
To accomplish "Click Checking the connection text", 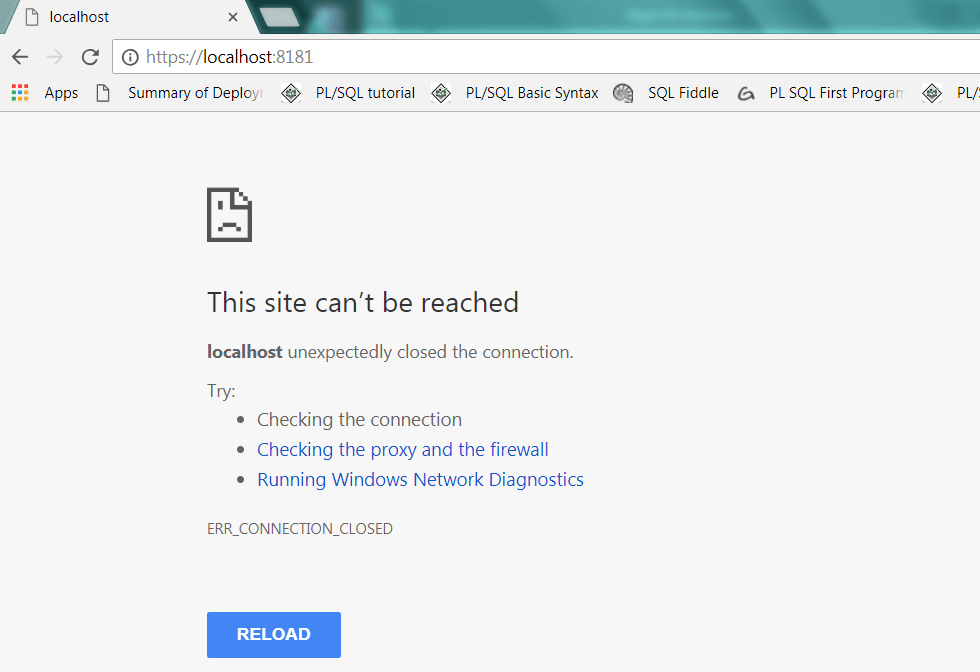I will 359,419.
